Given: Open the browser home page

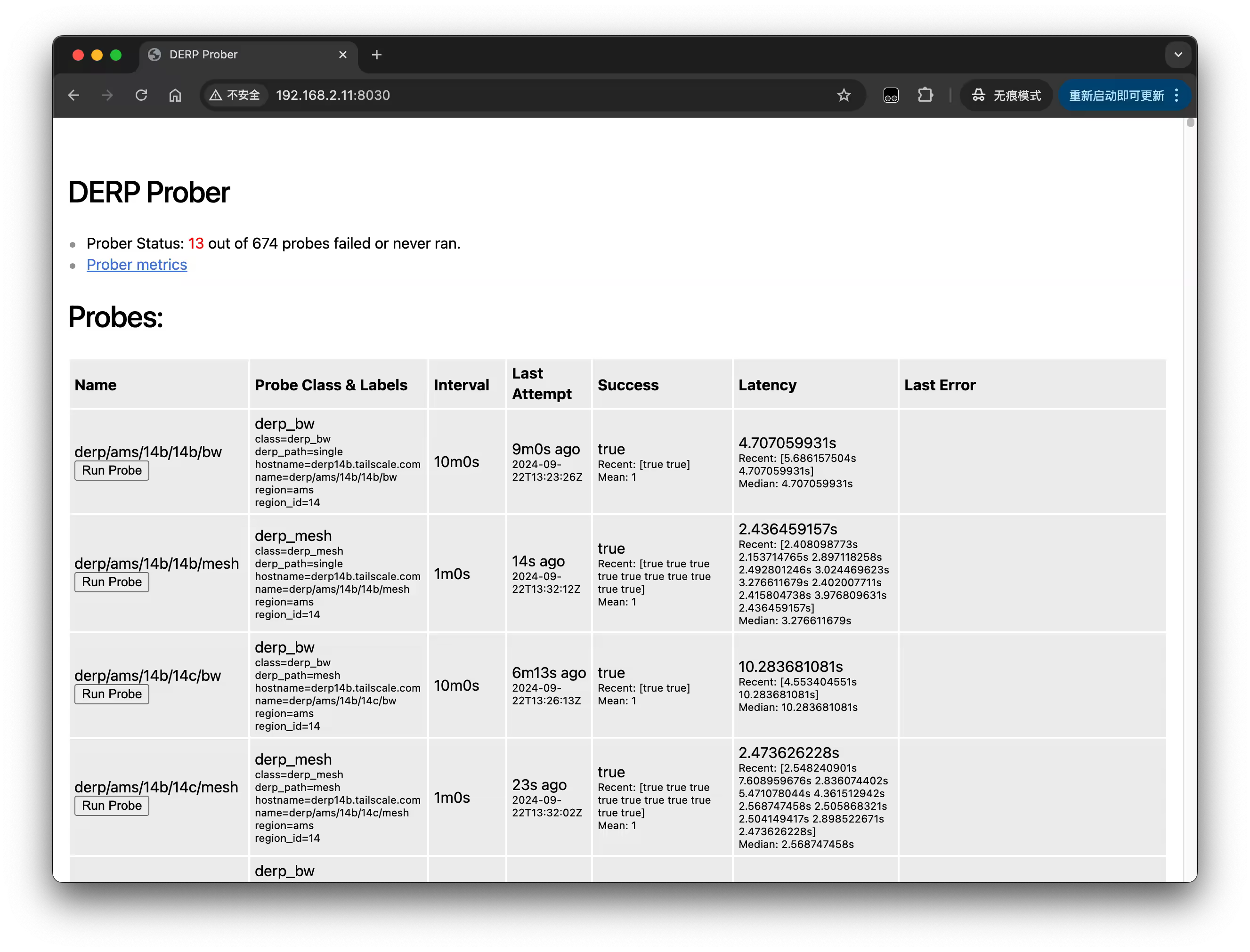Looking at the screenshot, I should [175, 95].
